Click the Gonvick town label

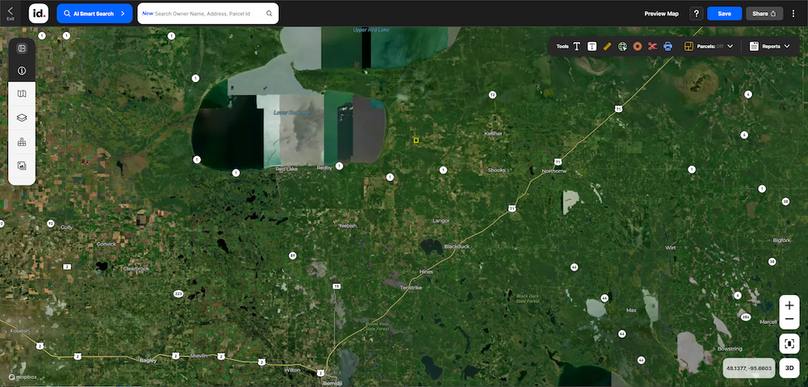(106, 244)
